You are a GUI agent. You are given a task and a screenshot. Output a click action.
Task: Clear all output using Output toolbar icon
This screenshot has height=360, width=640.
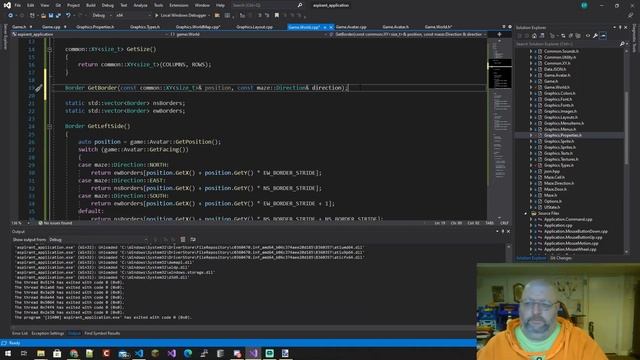183,240
